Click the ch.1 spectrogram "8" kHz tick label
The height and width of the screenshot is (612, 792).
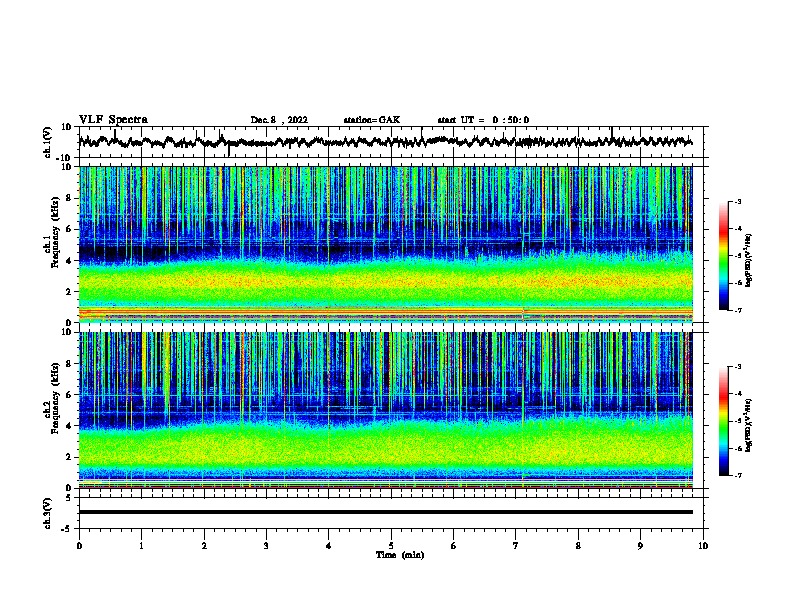69,198
